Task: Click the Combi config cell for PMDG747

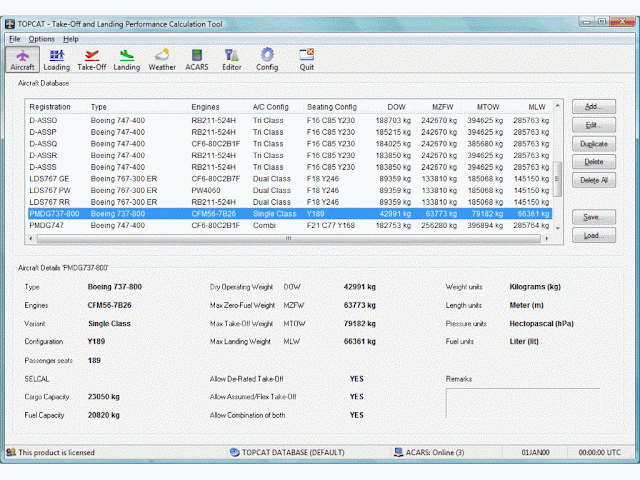Action: 264,225
